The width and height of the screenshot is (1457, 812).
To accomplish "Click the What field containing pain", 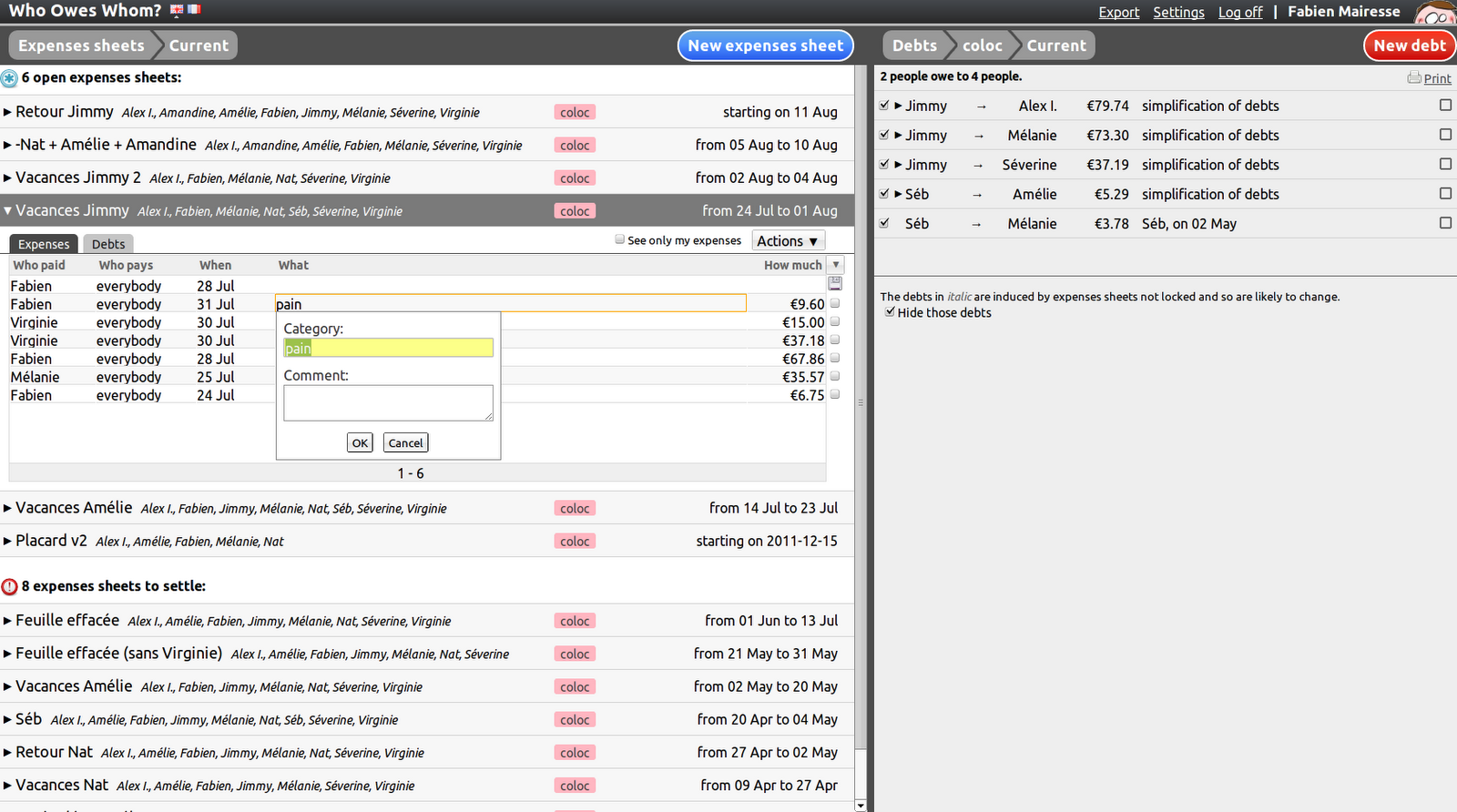I will [510, 303].
